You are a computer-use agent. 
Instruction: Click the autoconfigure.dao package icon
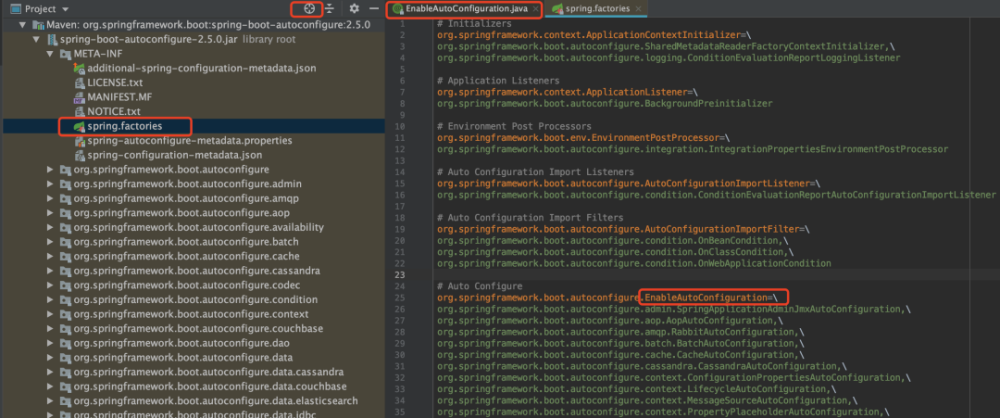(65, 343)
